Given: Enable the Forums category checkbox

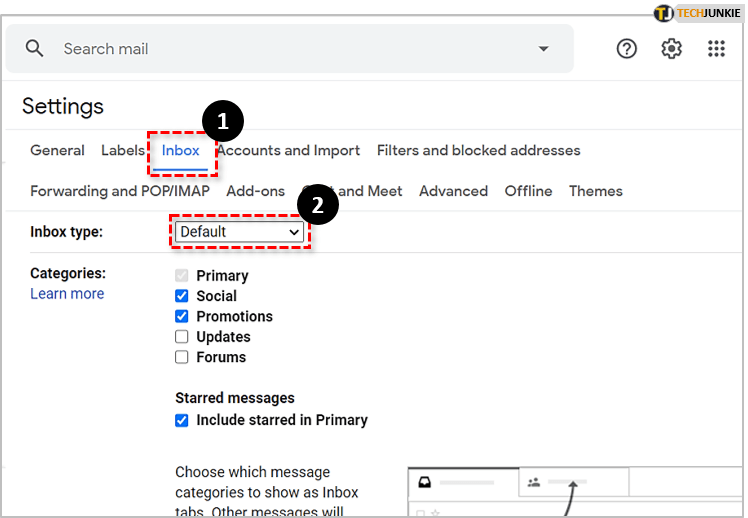Looking at the screenshot, I should (x=182, y=357).
